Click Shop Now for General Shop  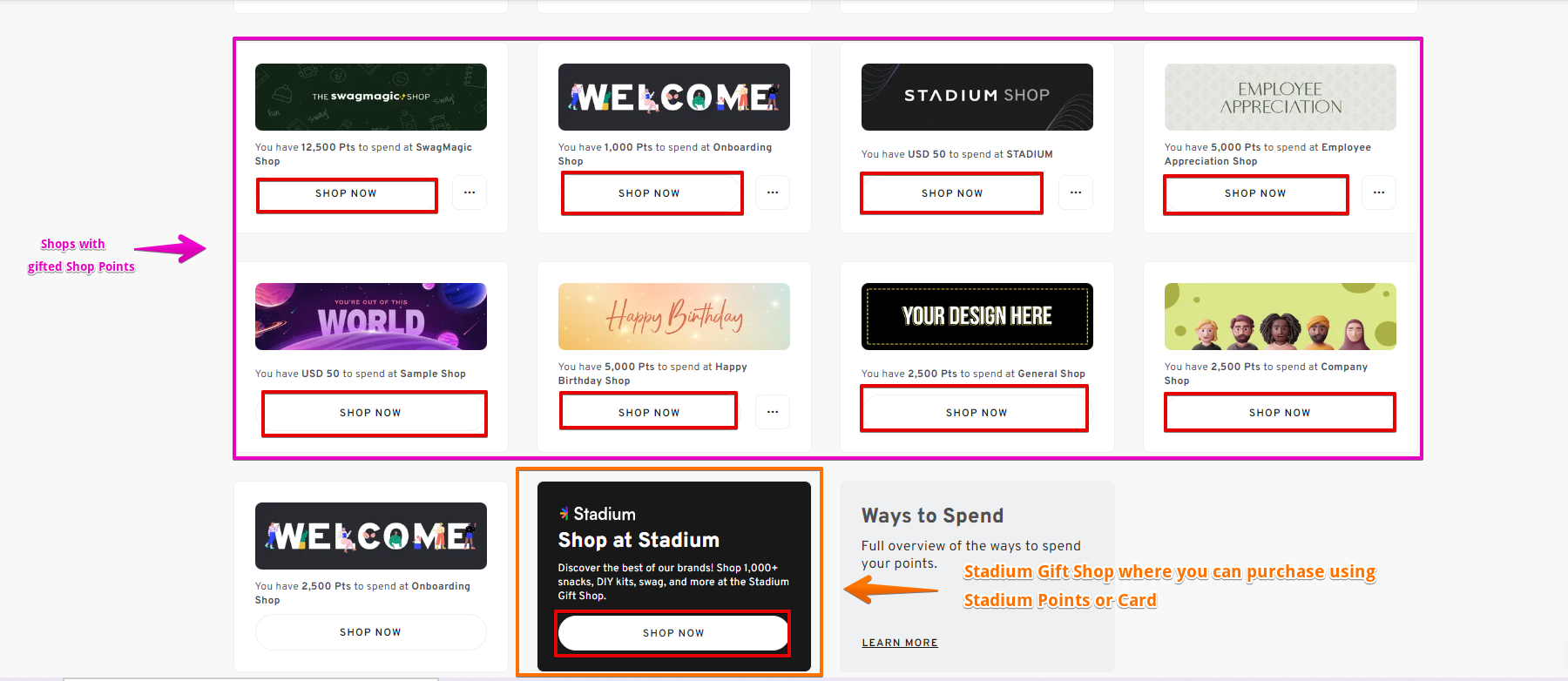point(977,413)
